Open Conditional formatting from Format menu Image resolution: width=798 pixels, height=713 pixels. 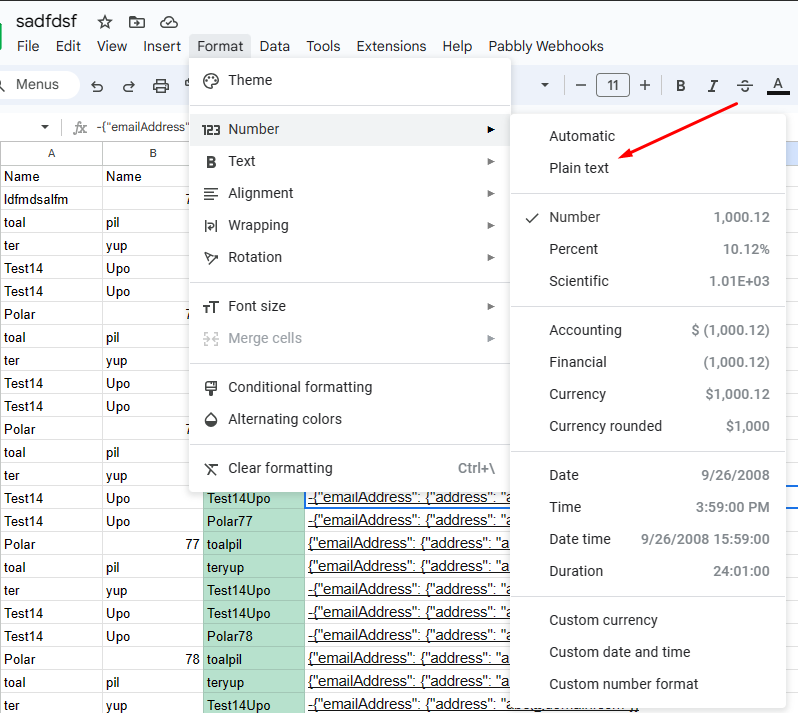[x=300, y=387]
